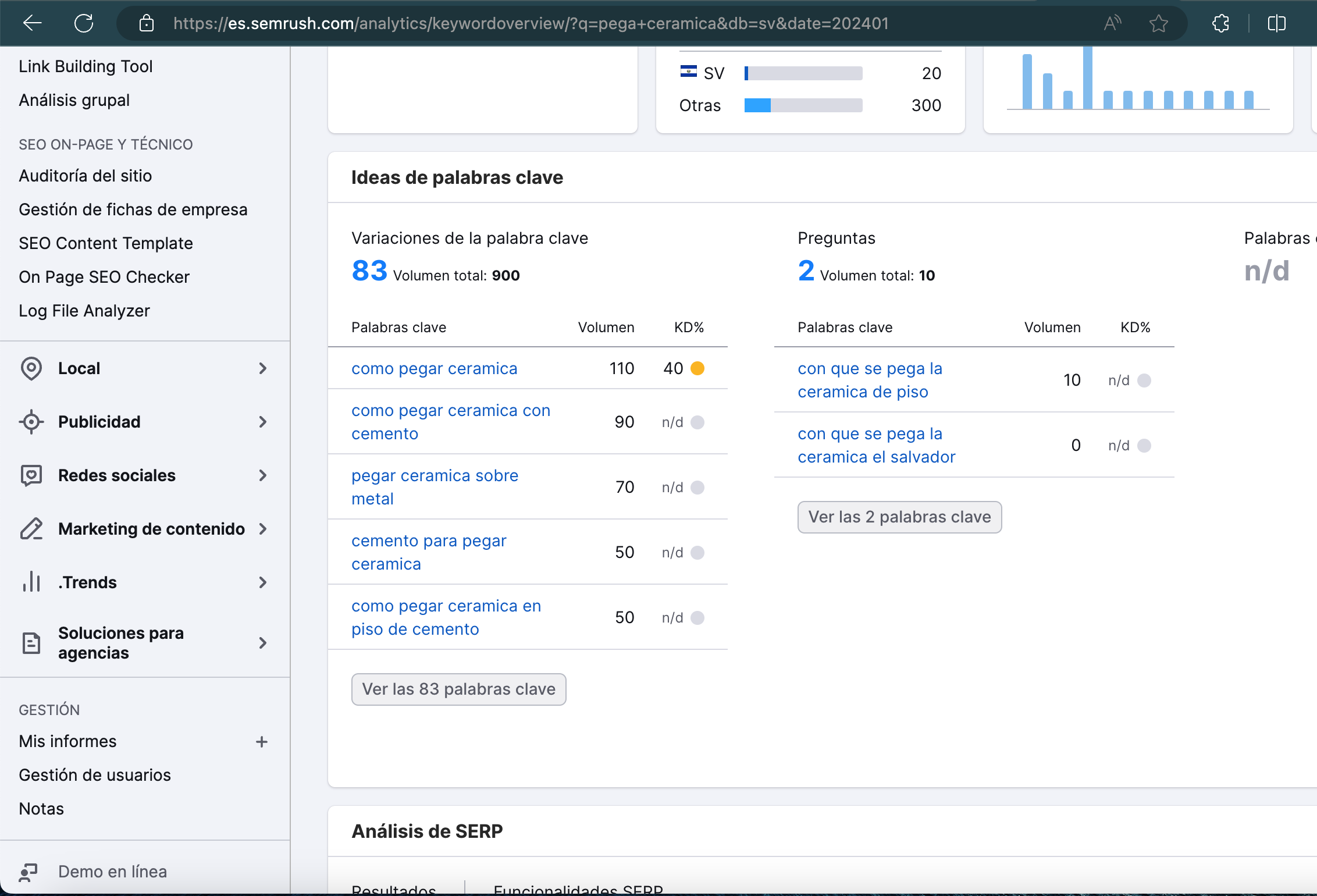
Task: Bookmark this page with the star icon
Action: click(1159, 23)
